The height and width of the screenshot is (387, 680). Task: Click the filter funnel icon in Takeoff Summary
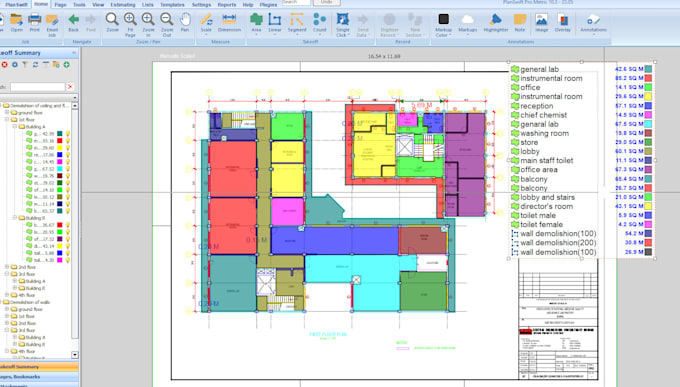coord(25,65)
